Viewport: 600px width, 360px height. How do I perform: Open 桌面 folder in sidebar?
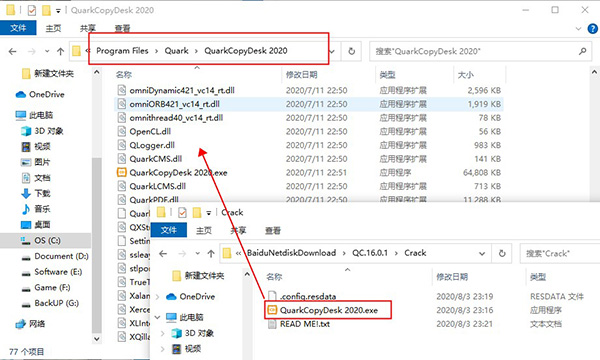[x=36, y=225]
